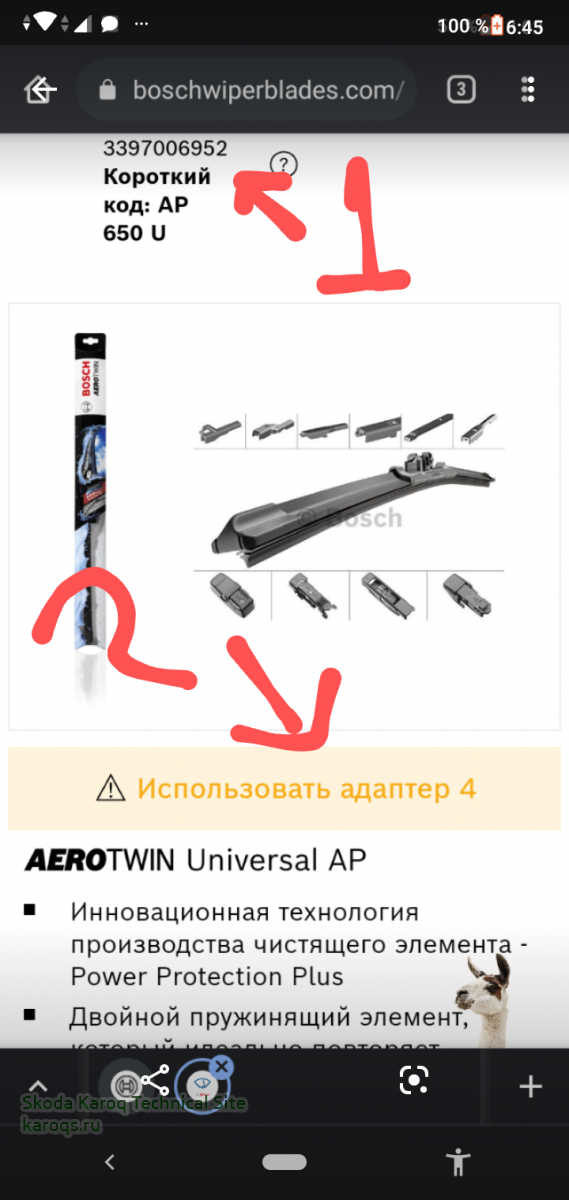Viewport: 569px width, 1200px height.
Task: Go back with navigation arrow
Action: (110, 1162)
